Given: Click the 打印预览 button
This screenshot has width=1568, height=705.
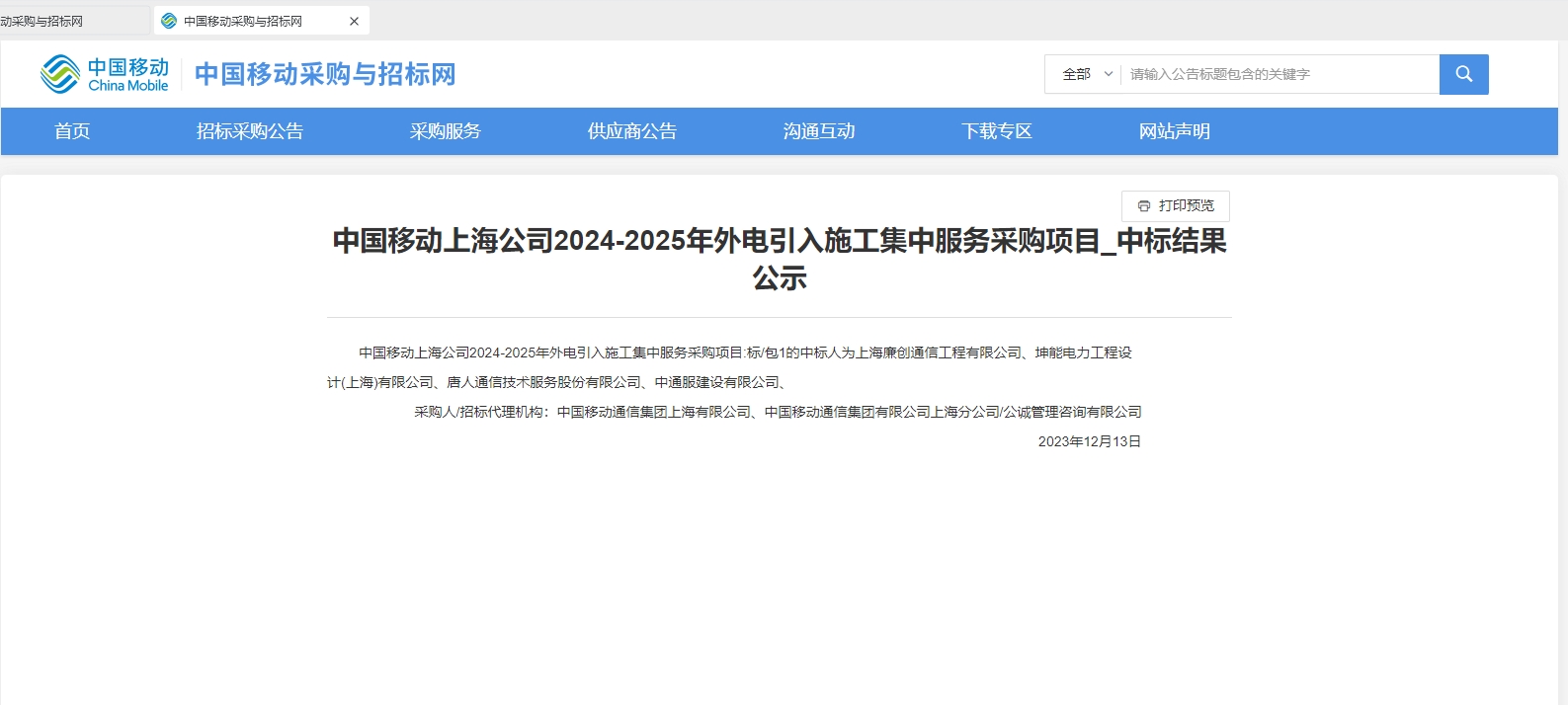Looking at the screenshot, I should 1176,205.
